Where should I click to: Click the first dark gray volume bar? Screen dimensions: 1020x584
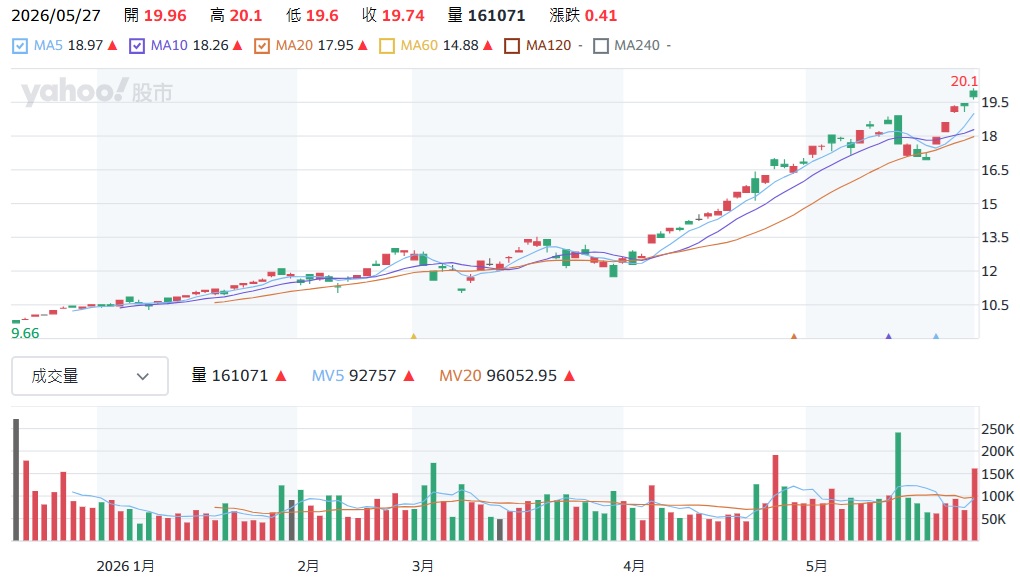16,480
